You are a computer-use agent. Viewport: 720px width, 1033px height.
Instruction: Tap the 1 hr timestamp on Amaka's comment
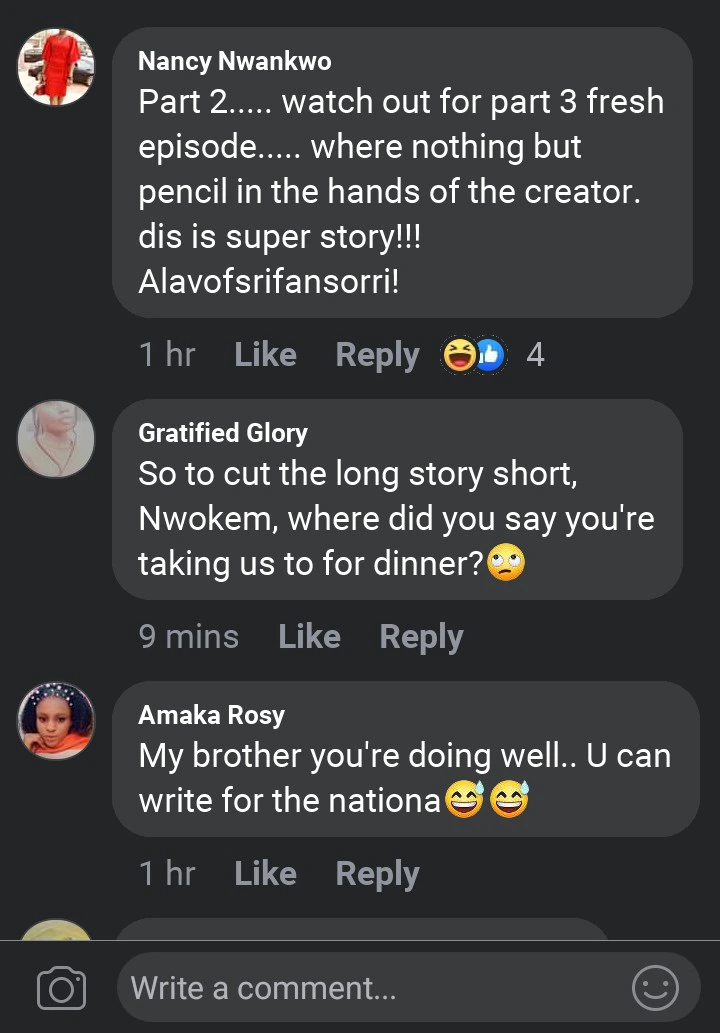coord(166,874)
